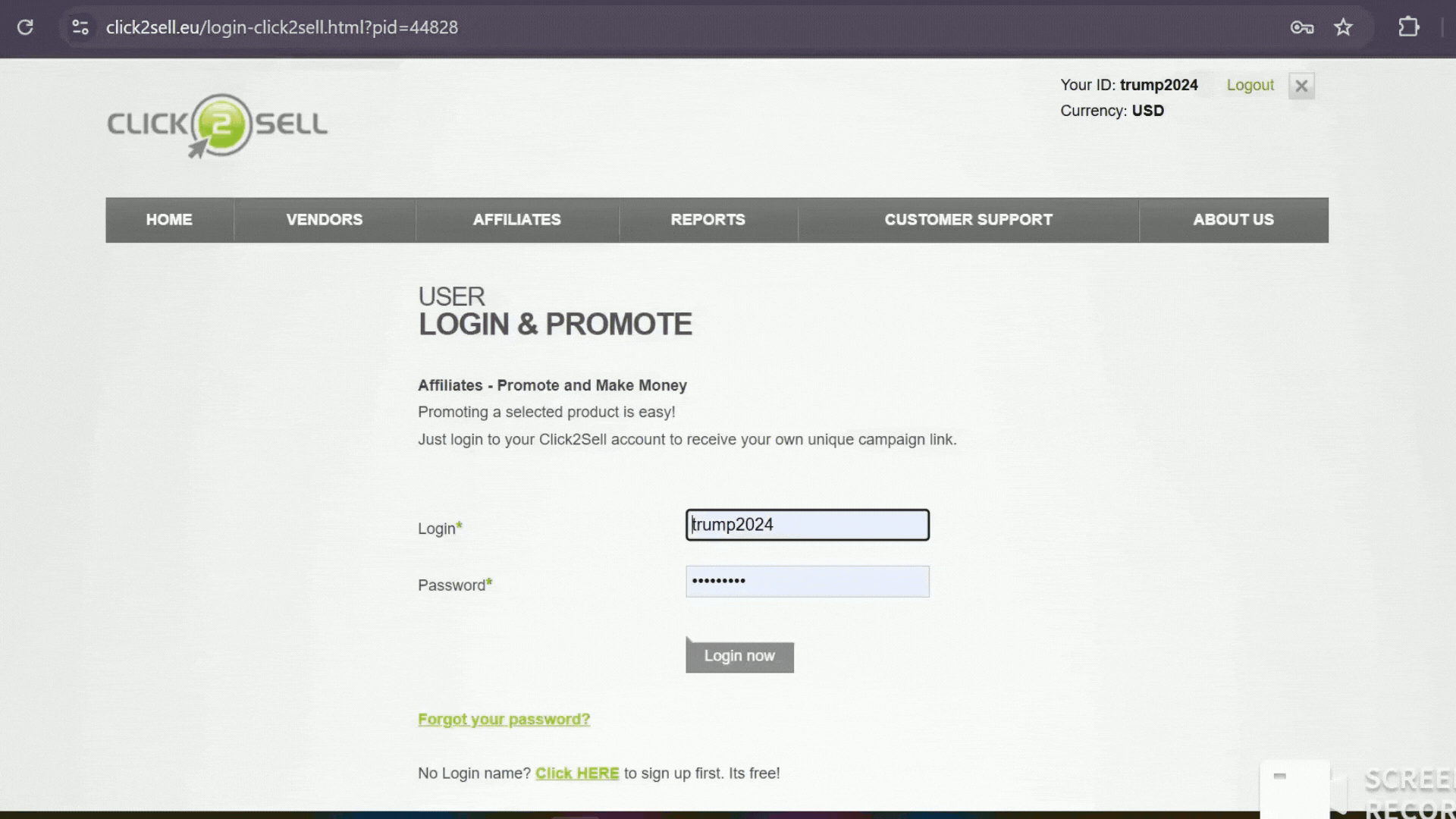Go to the VENDORS menu
The height and width of the screenshot is (819, 1456).
coord(325,220)
